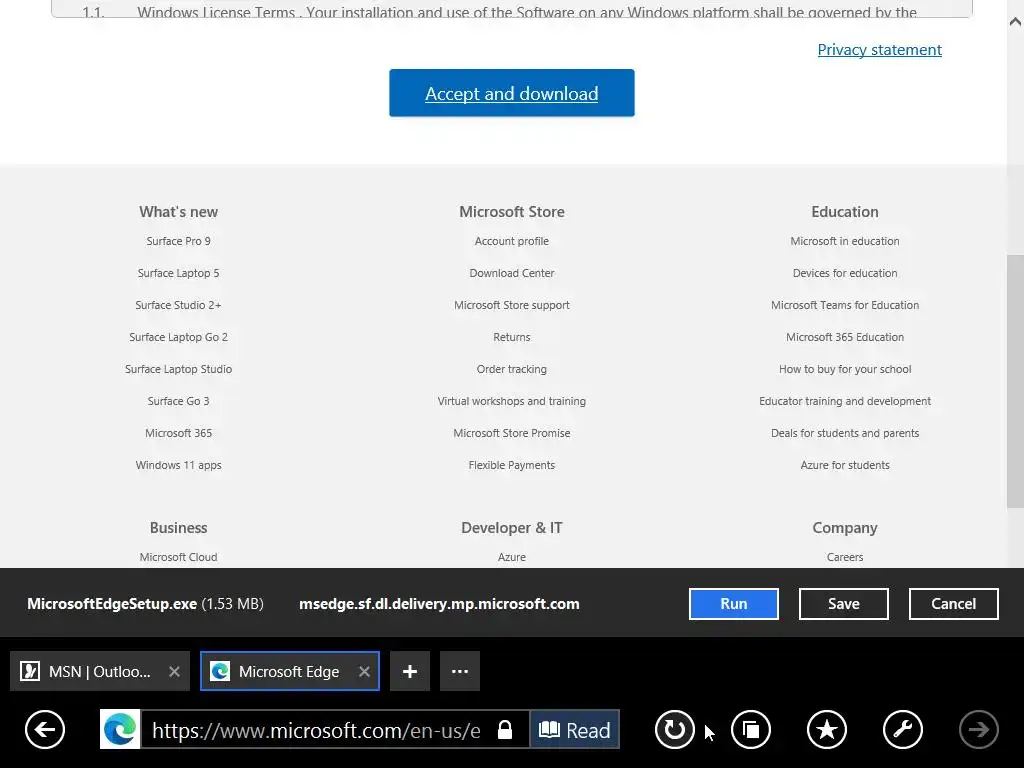Screen dimensions: 1024x768
Task: Close the MSN | Outlook tab
Action: 174,671
